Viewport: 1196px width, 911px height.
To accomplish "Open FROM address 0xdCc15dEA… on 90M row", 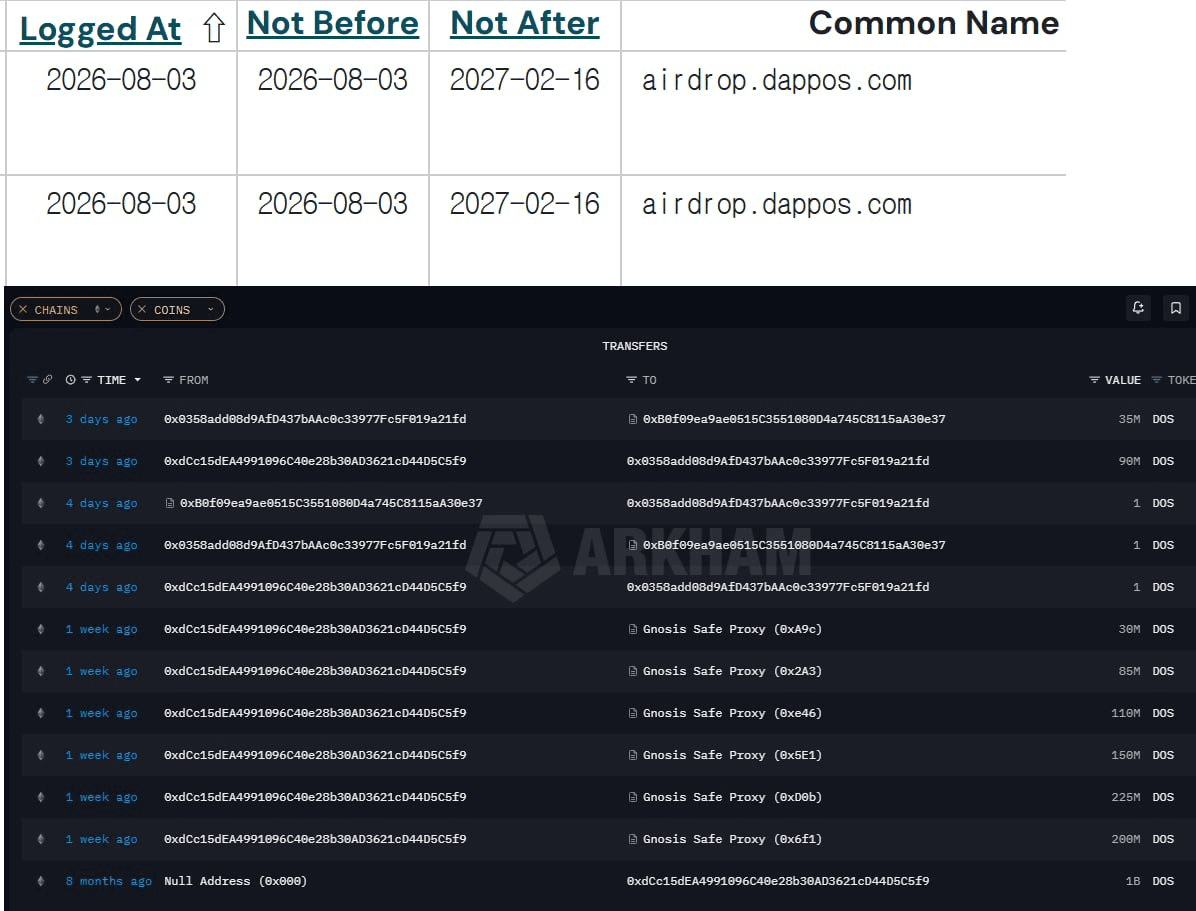I will pyautogui.click(x=315, y=461).
